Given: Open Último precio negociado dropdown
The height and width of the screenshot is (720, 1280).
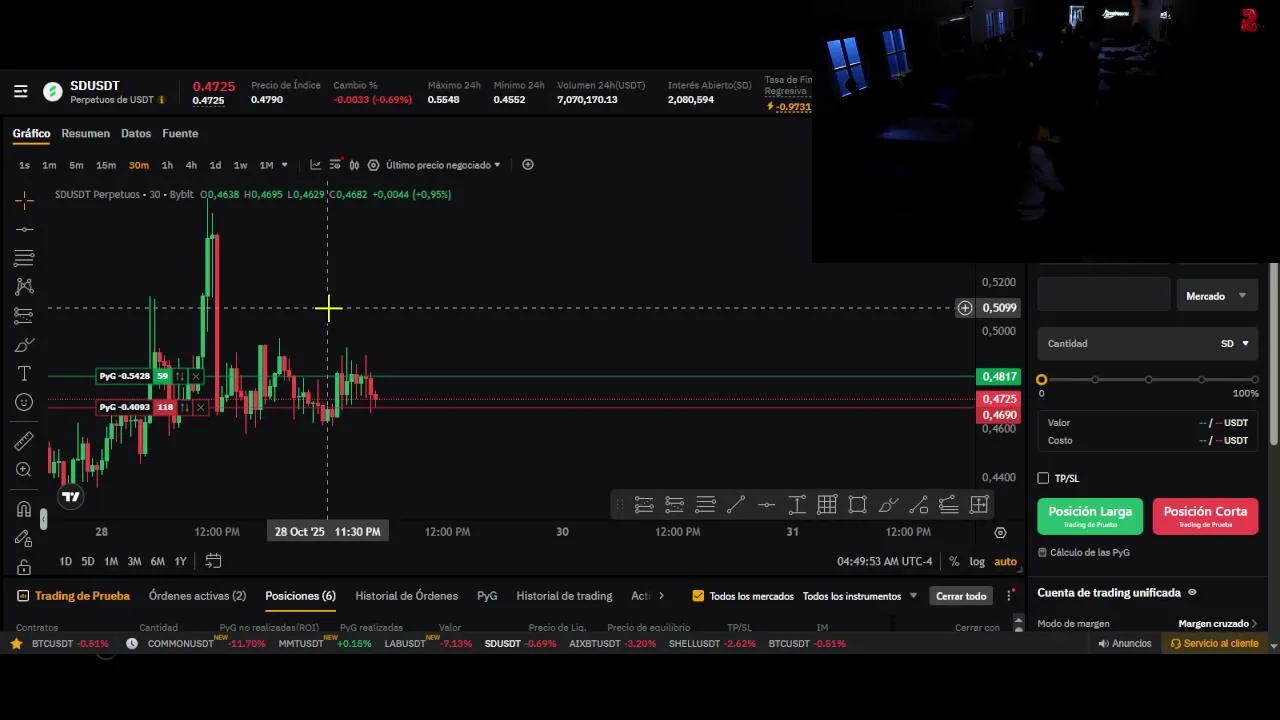Looking at the screenshot, I should click(x=442, y=165).
